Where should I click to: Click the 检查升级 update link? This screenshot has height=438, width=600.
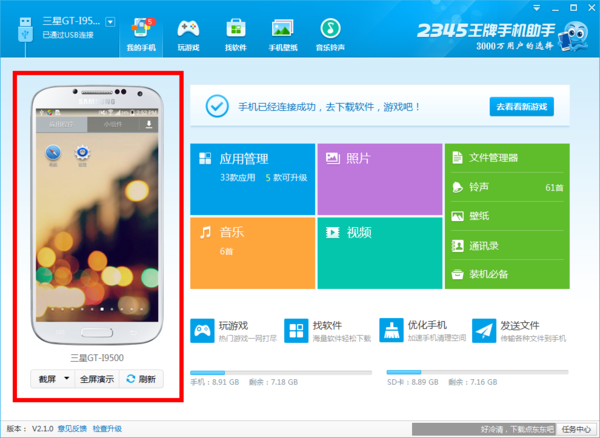tap(107, 429)
